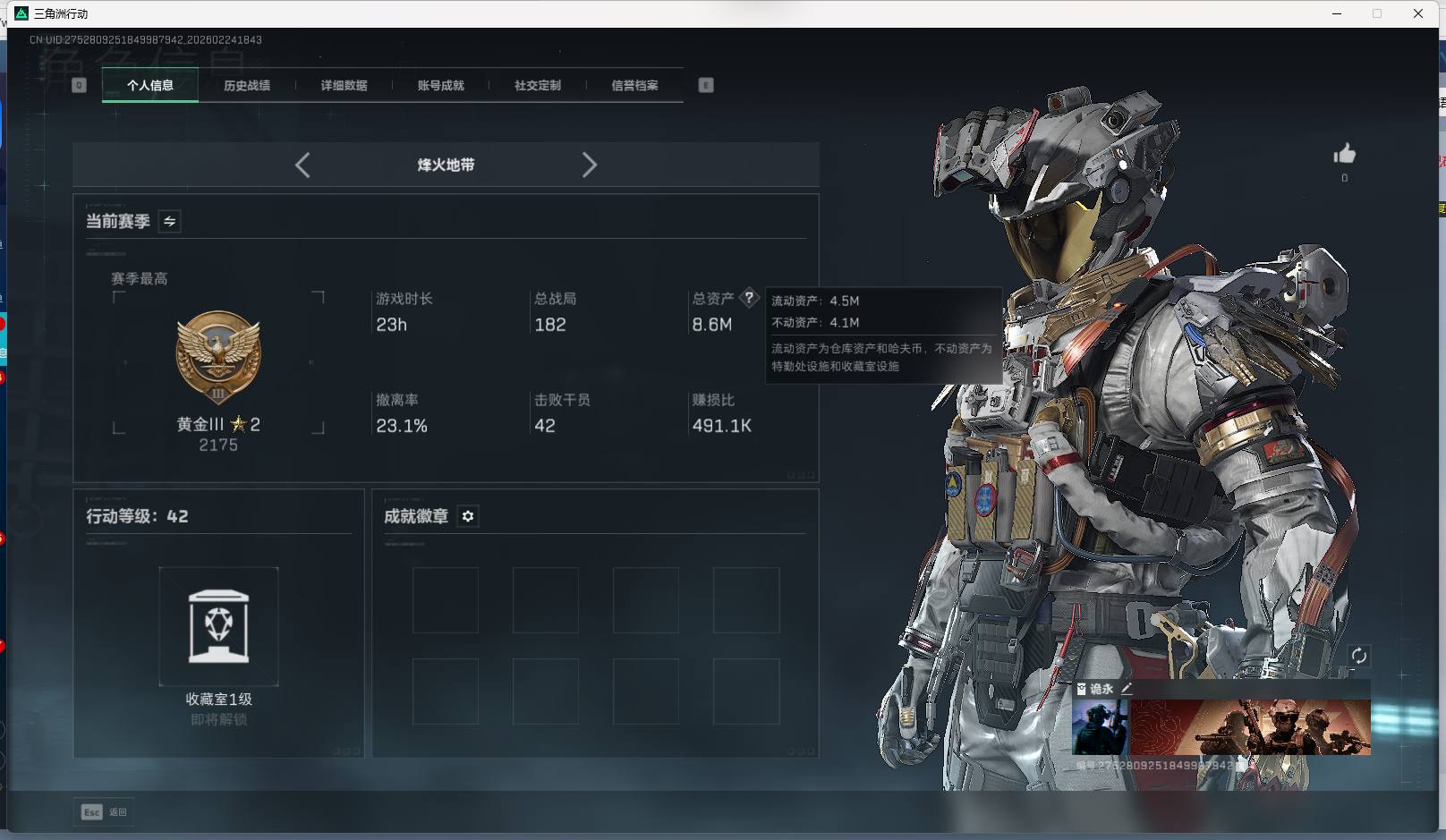Viewport: 1446px width, 840px height.
Task: Click the badge icon before 诡永
Action: point(1081,689)
